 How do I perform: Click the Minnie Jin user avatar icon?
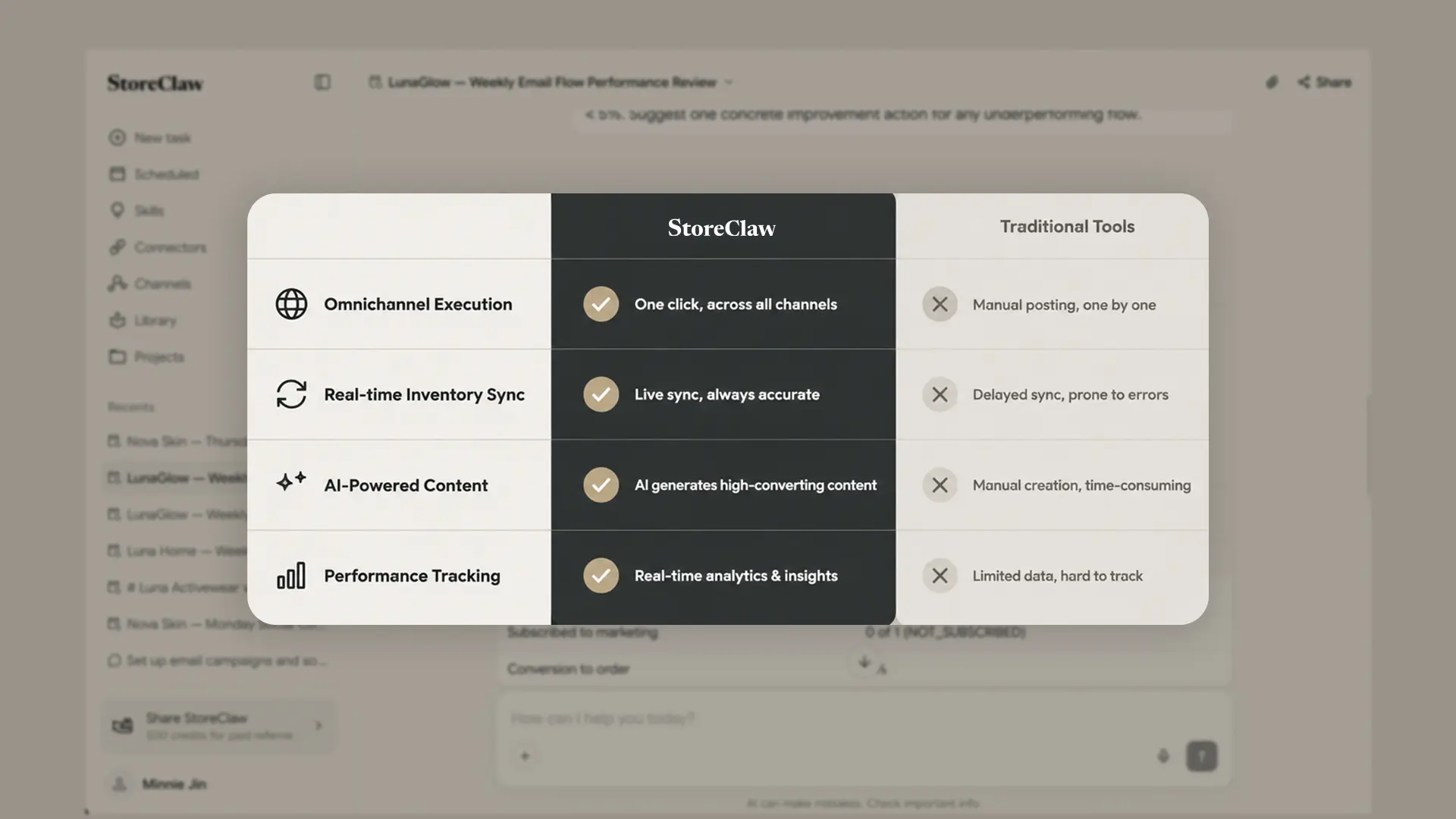119,784
